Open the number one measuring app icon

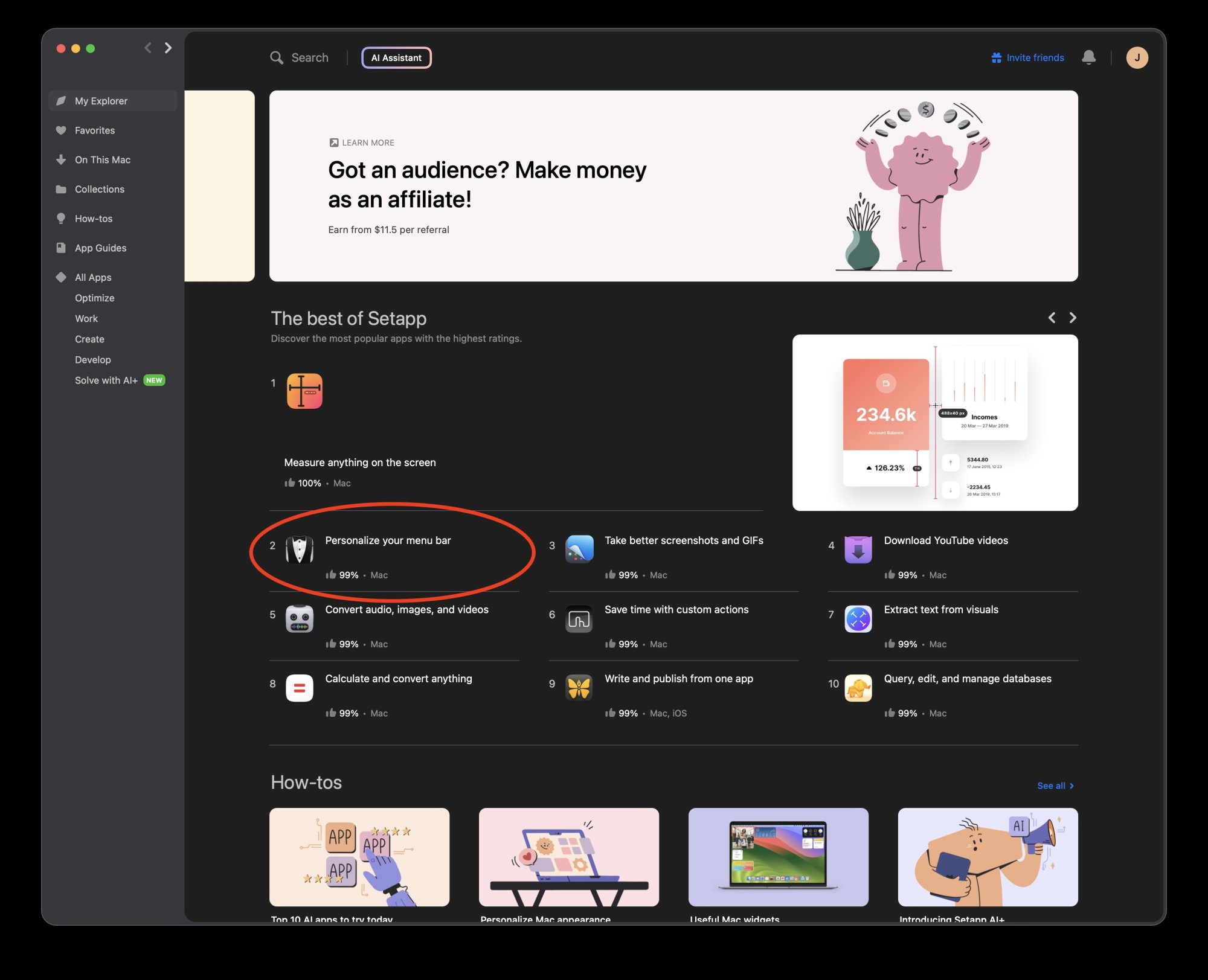[304, 391]
